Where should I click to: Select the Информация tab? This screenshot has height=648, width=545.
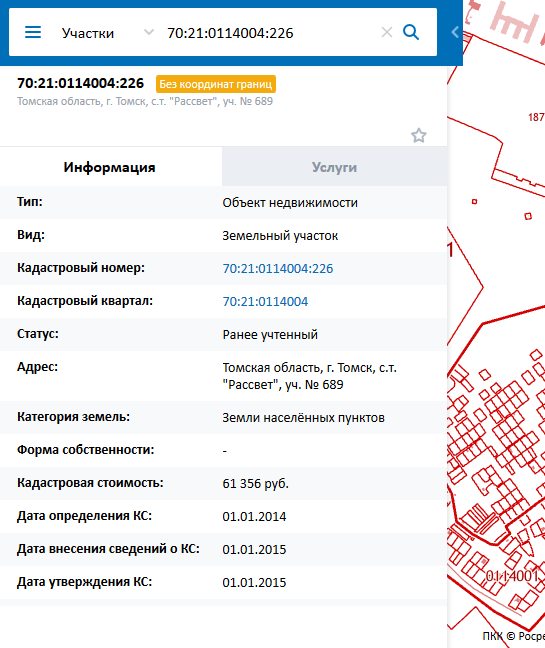[x=109, y=167]
